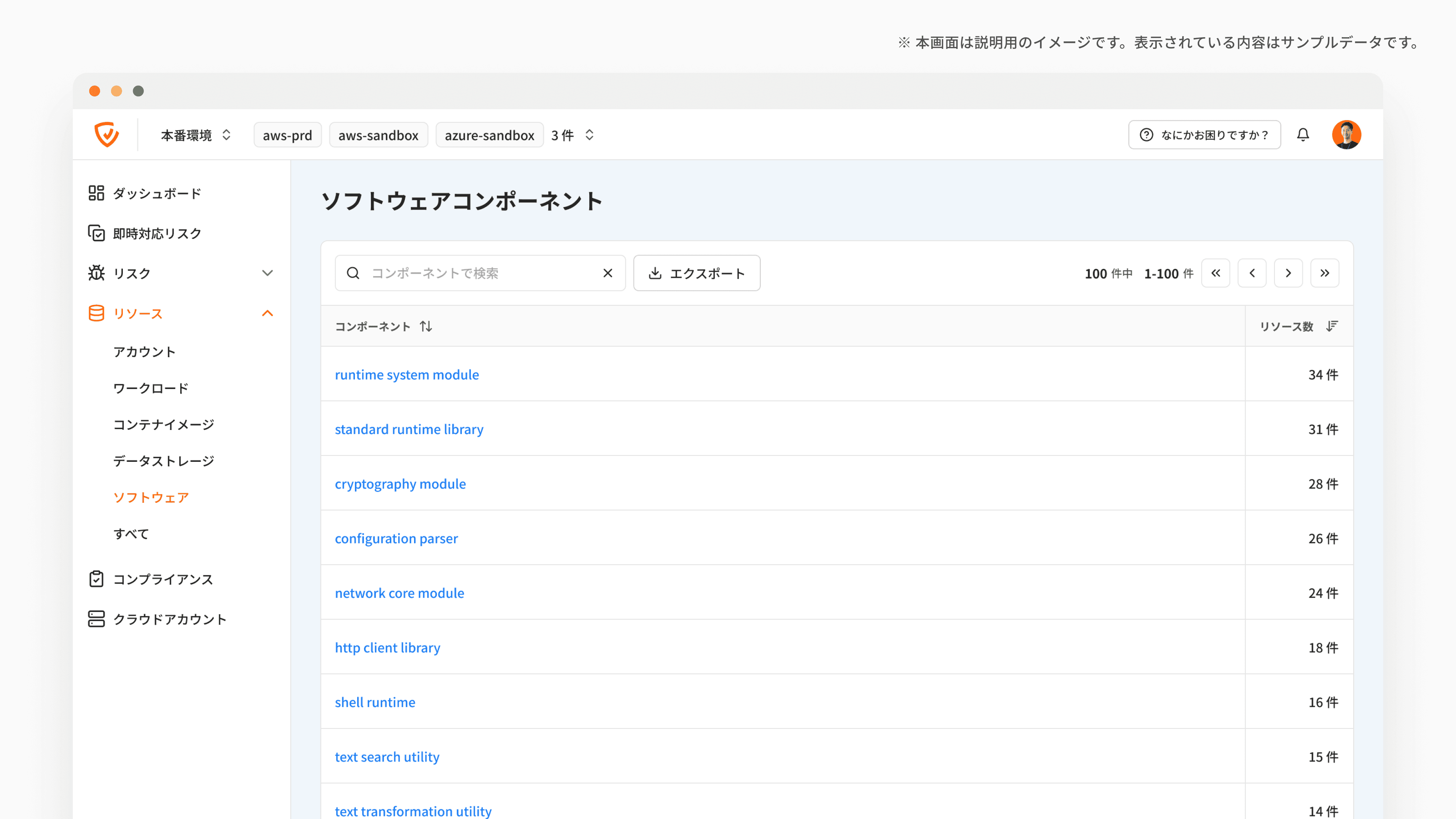The height and width of the screenshot is (819, 1456).
Task: Click the リスク bug icon in sidebar
Action: [96, 273]
